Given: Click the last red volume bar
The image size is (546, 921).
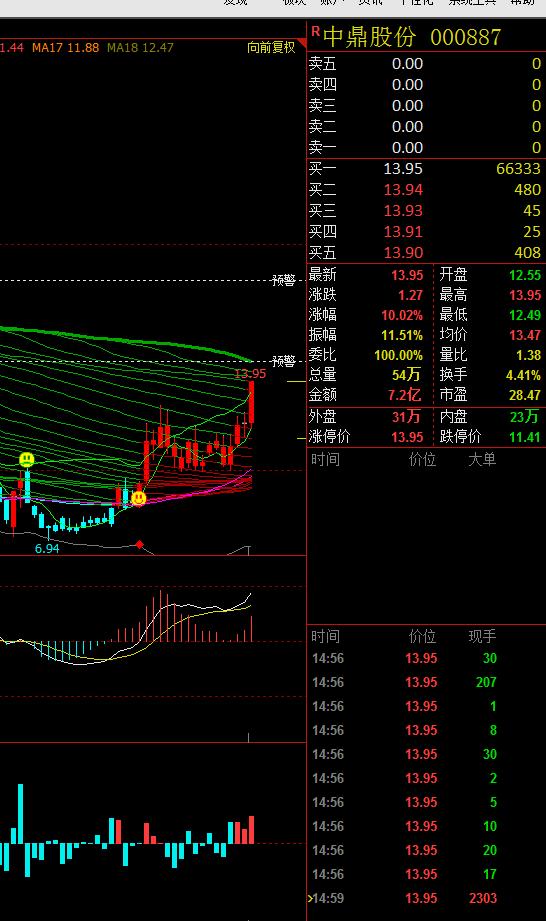Looking at the screenshot, I should click(x=252, y=830).
